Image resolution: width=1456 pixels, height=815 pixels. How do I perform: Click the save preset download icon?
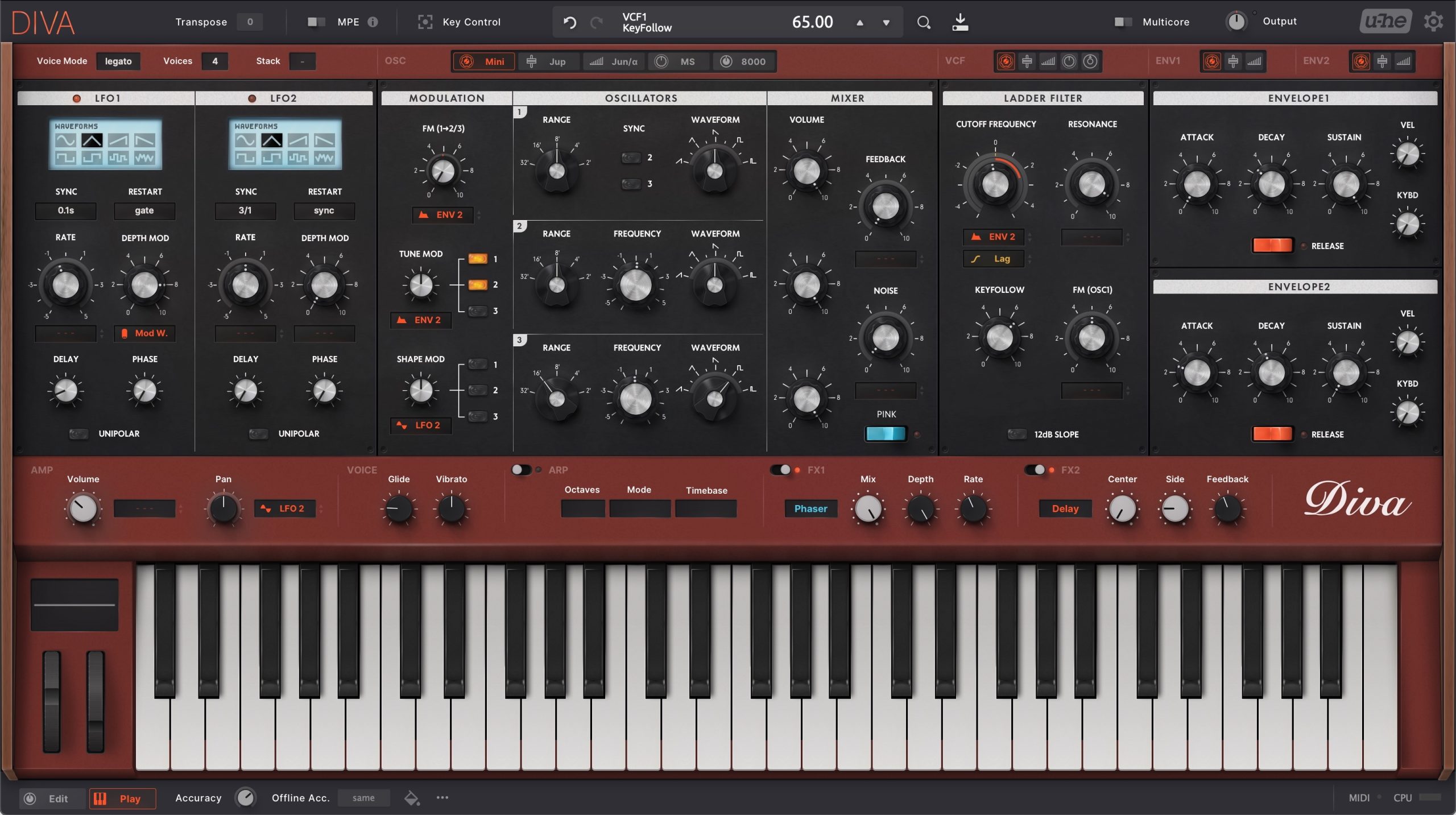click(960, 22)
